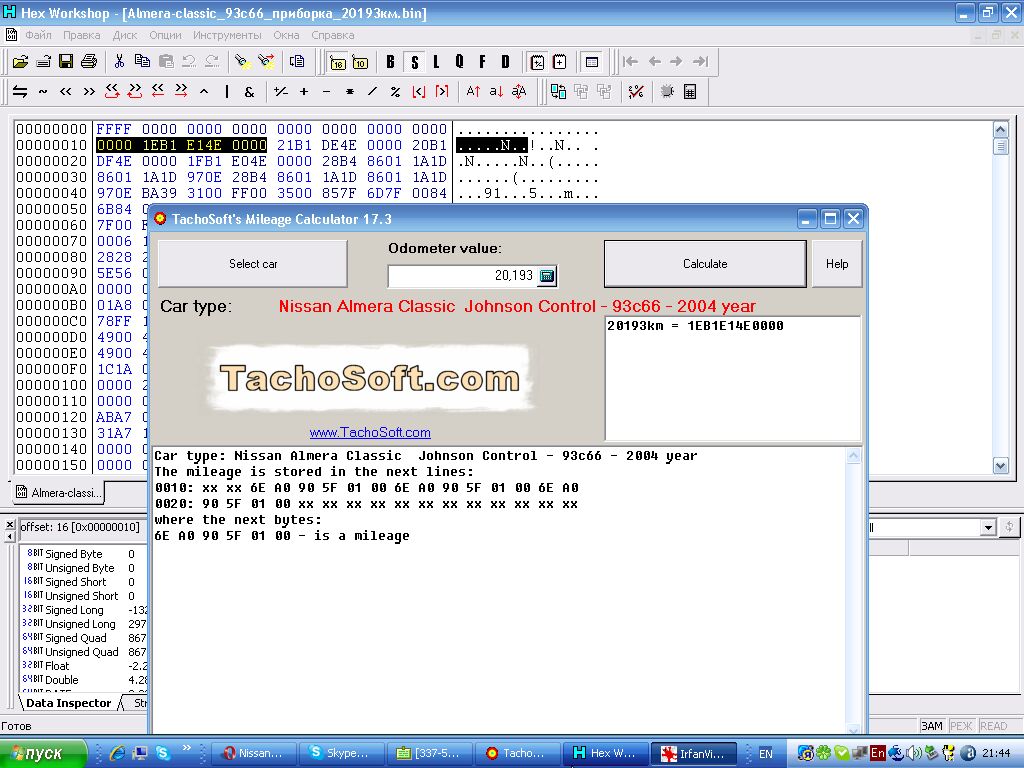
Task: Toggle hexadecimal offset display (16)
Action: 338,63
